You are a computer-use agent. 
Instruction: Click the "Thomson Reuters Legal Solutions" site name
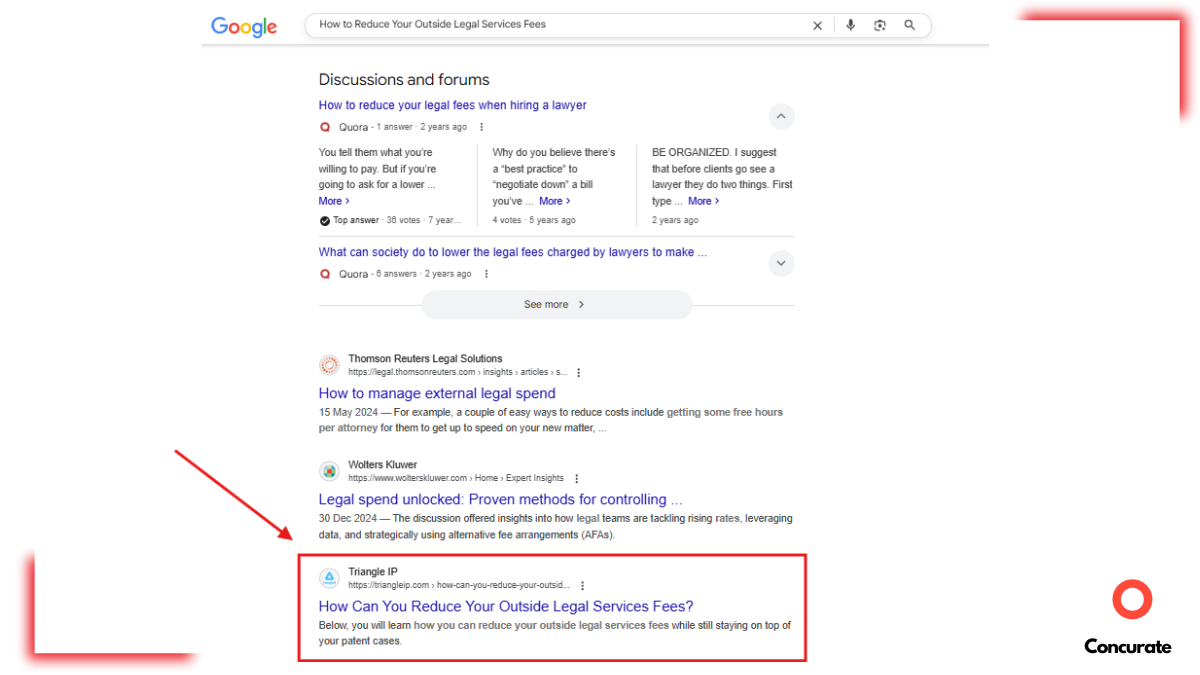click(x=425, y=359)
